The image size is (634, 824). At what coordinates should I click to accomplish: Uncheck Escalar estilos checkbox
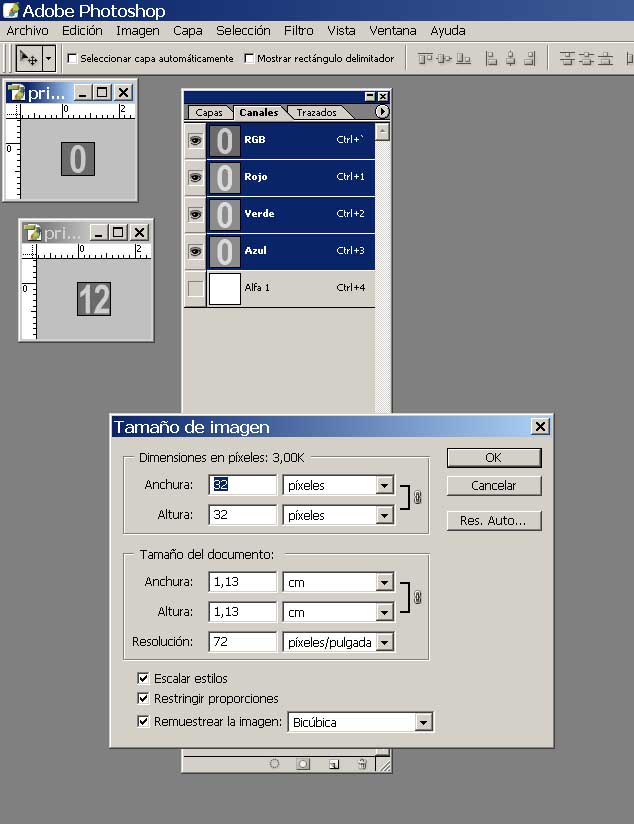click(143, 678)
